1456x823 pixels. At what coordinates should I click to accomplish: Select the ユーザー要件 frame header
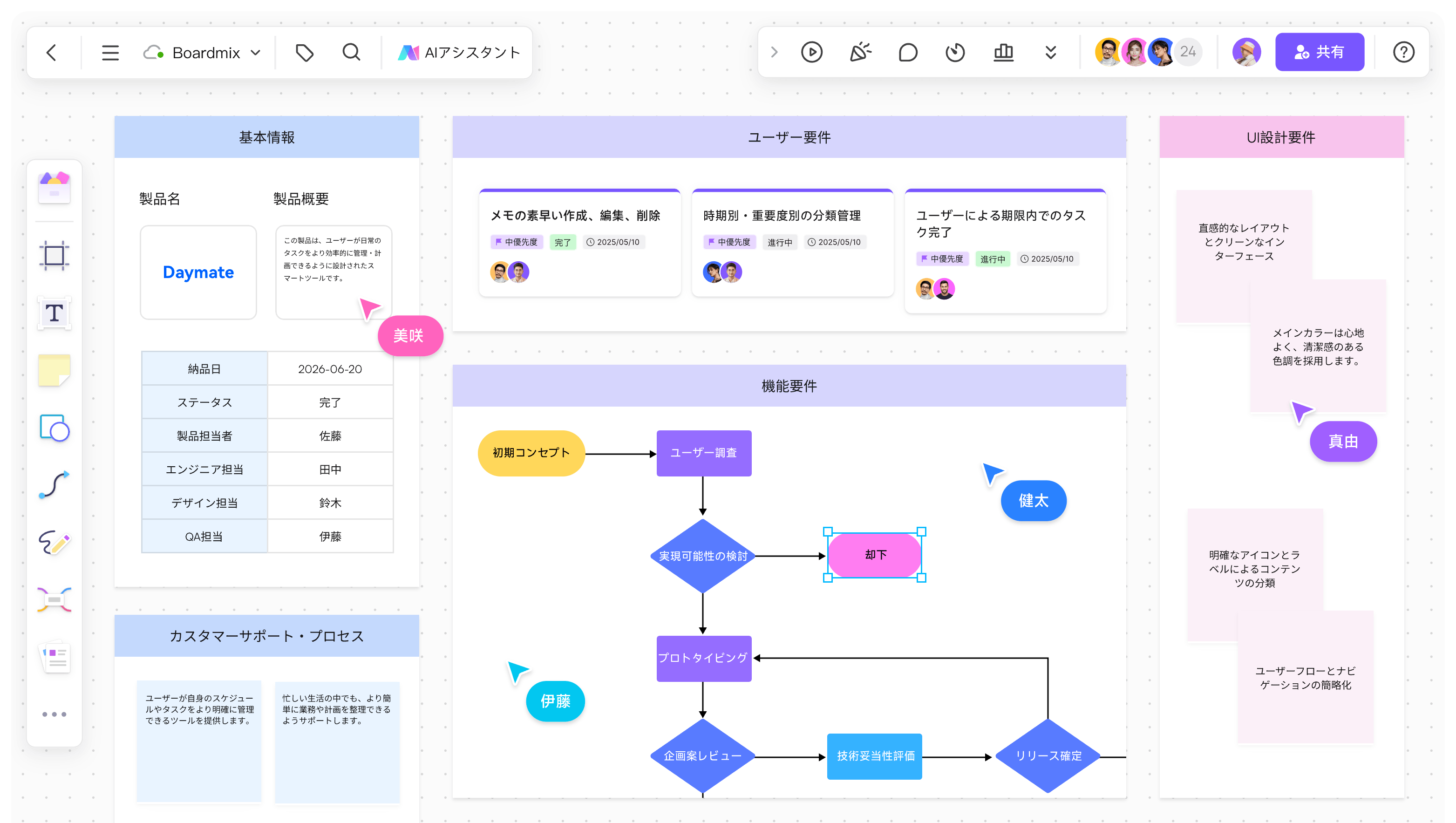(x=789, y=137)
